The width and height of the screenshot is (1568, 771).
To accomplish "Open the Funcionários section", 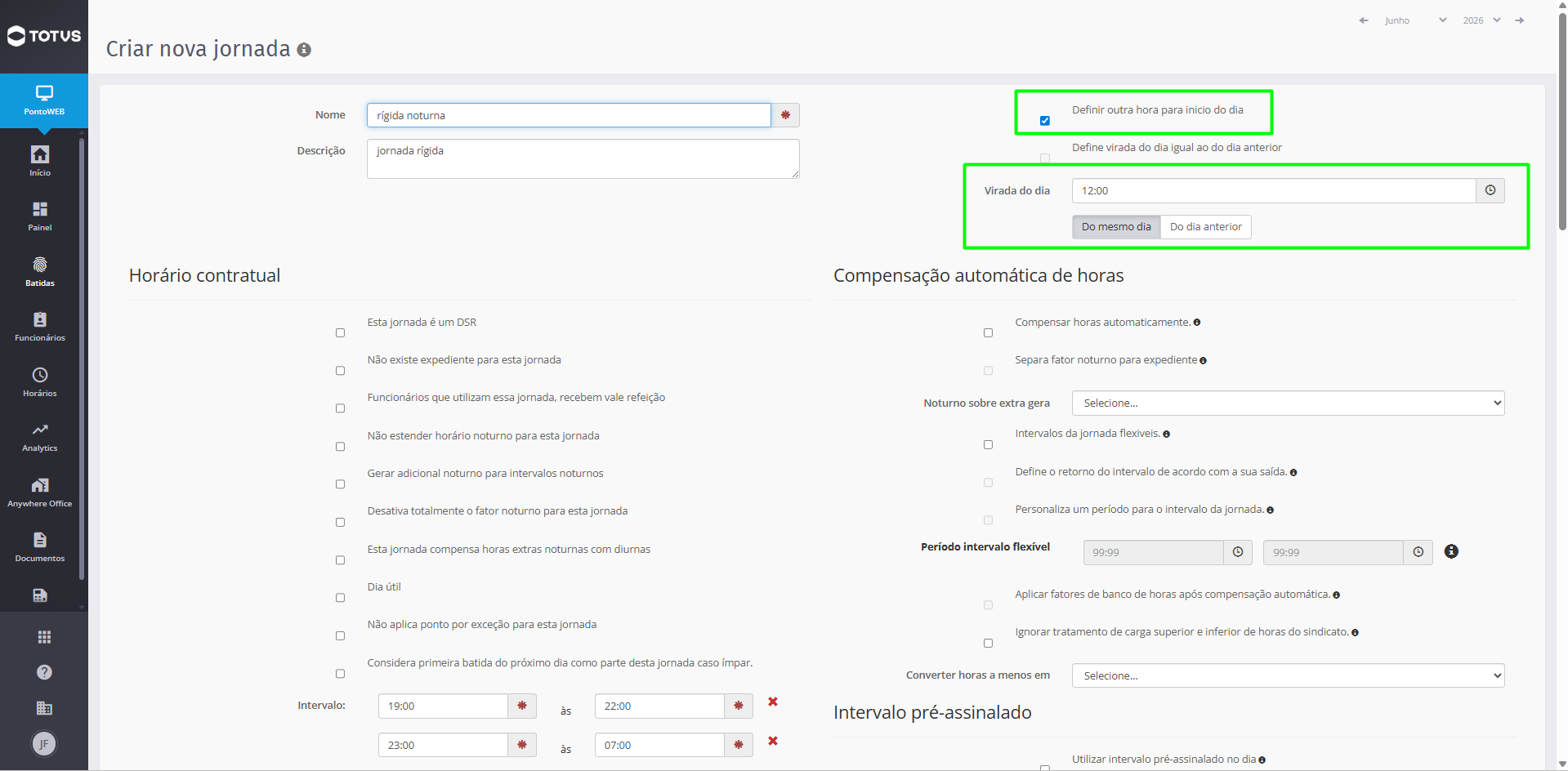I will tap(40, 327).
